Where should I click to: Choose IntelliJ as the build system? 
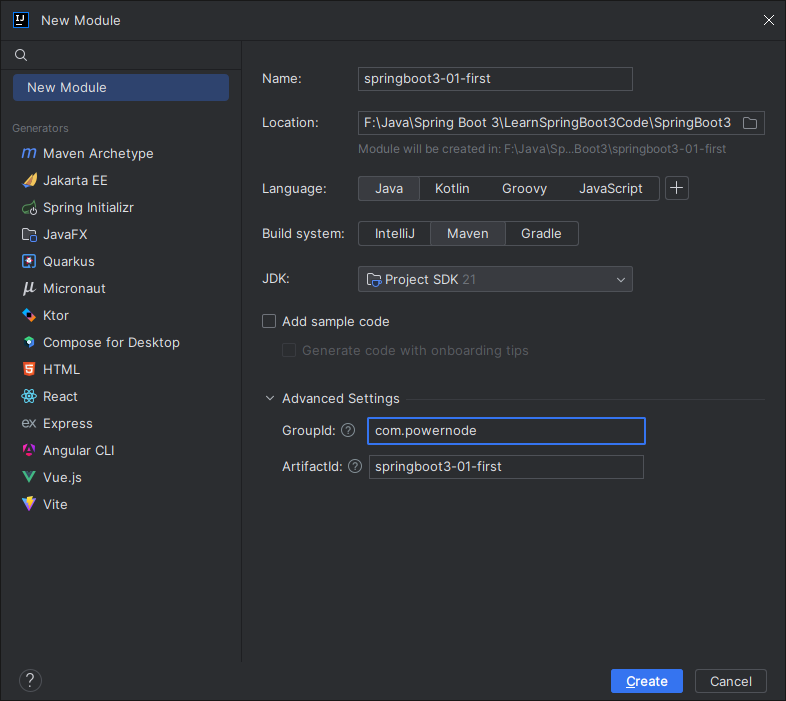click(x=394, y=234)
